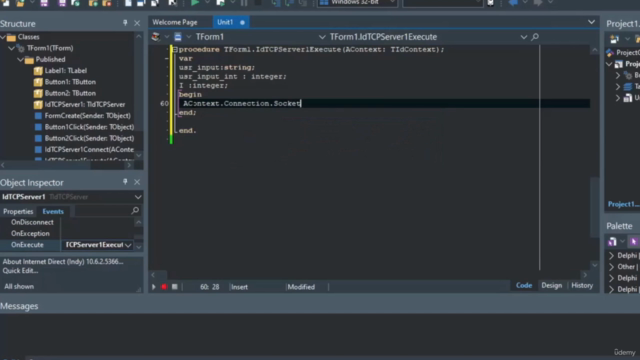640x360 pixels.
Task: Run the project with the green play icon
Action: (195, 2)
